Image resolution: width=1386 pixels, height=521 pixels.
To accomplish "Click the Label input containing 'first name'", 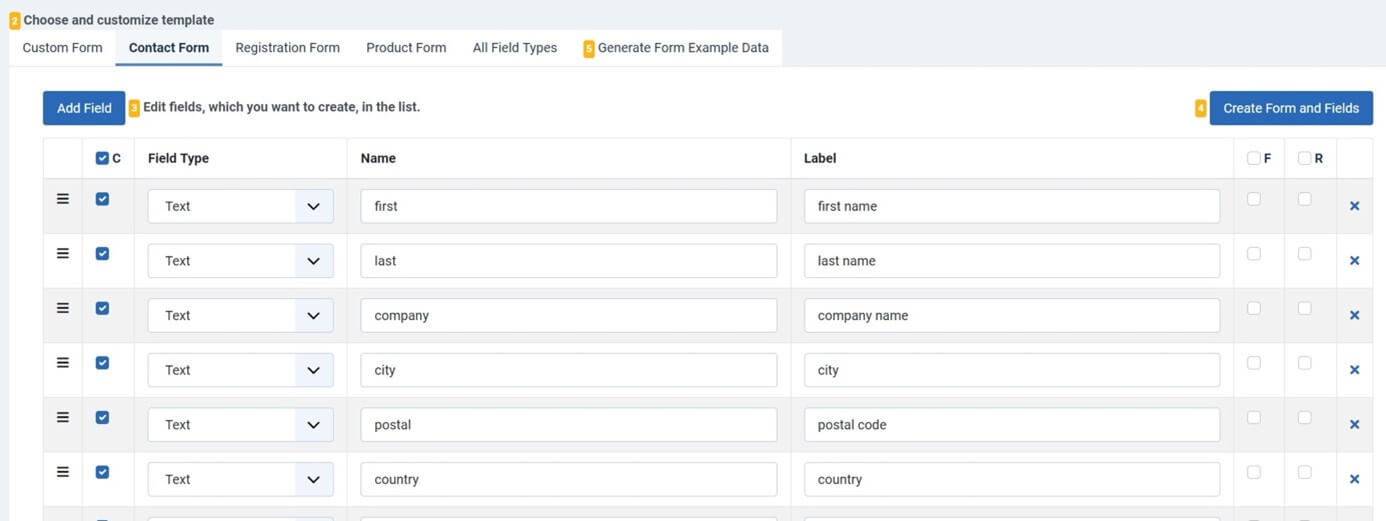I will 1012,206.
